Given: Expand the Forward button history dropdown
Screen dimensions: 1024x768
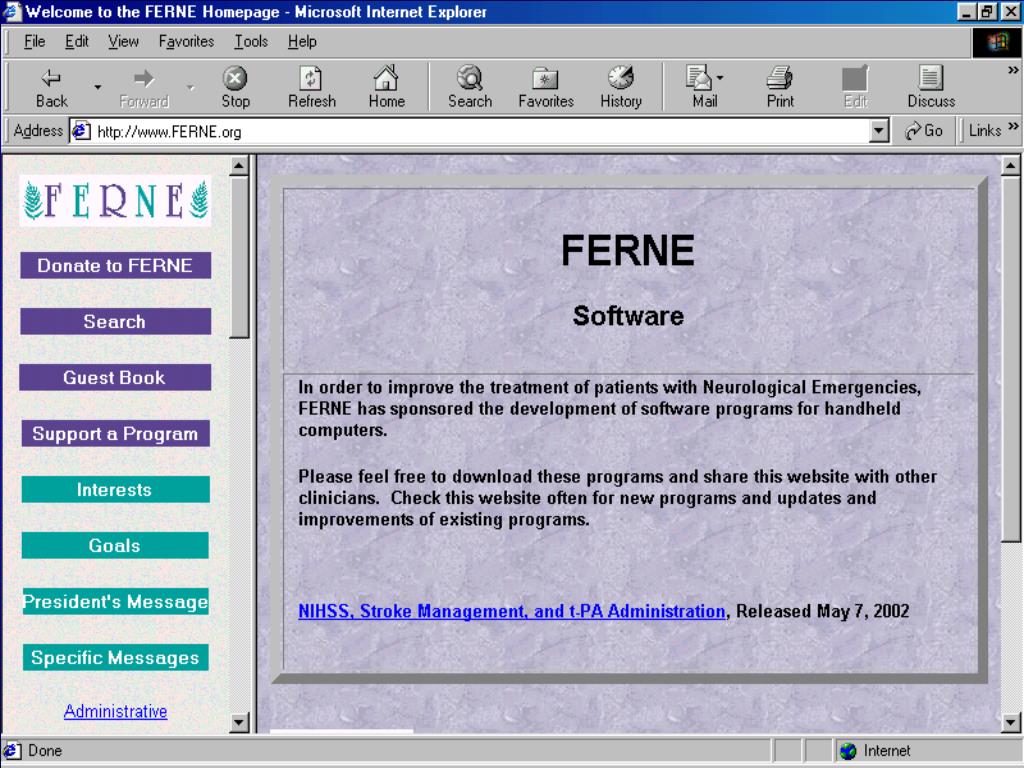Looking at the screenshot, I should coord(191,87).
